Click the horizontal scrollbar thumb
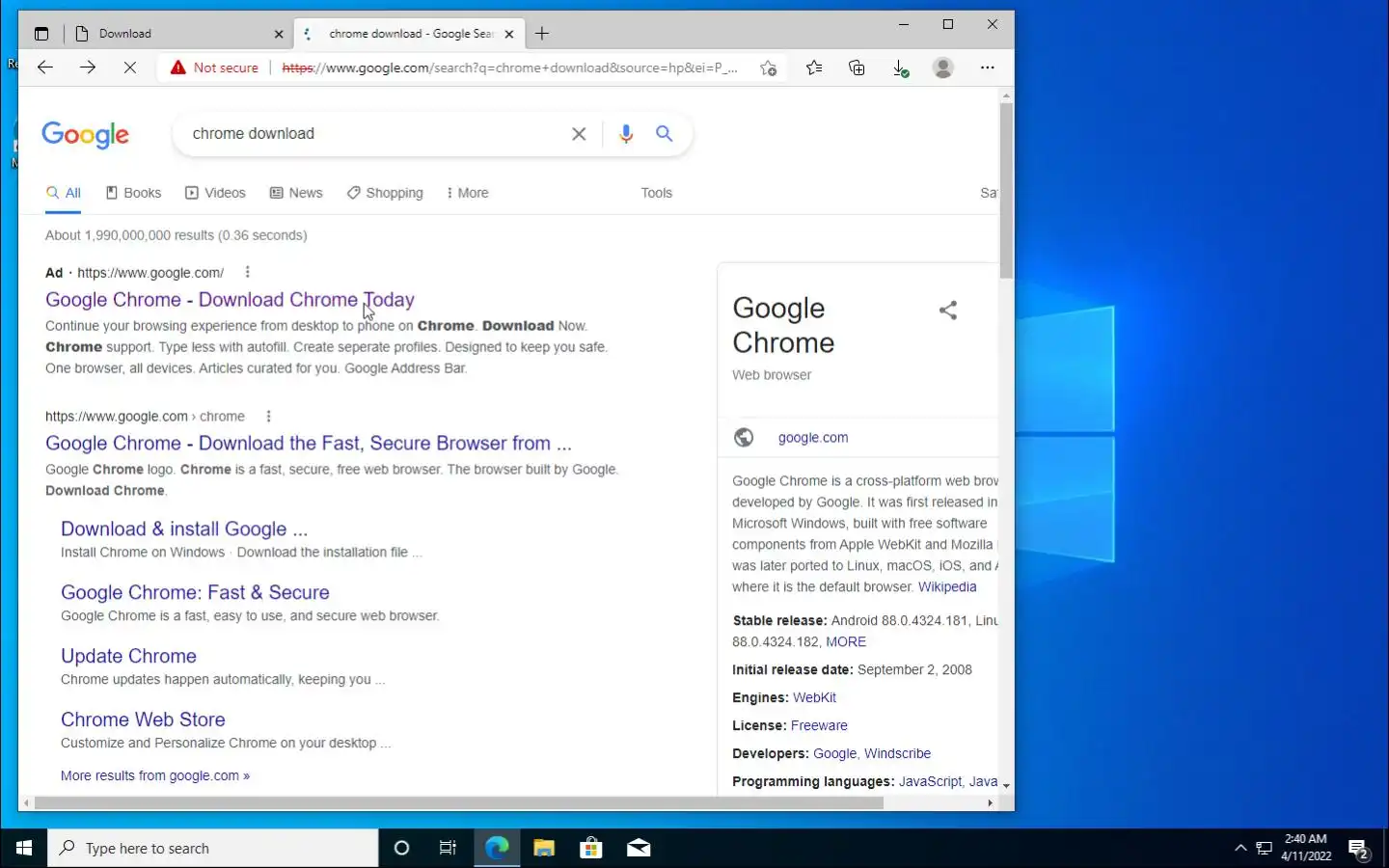Image resolution: width=1389 pixels, height=868 pixels. click(x=459, y=802)
